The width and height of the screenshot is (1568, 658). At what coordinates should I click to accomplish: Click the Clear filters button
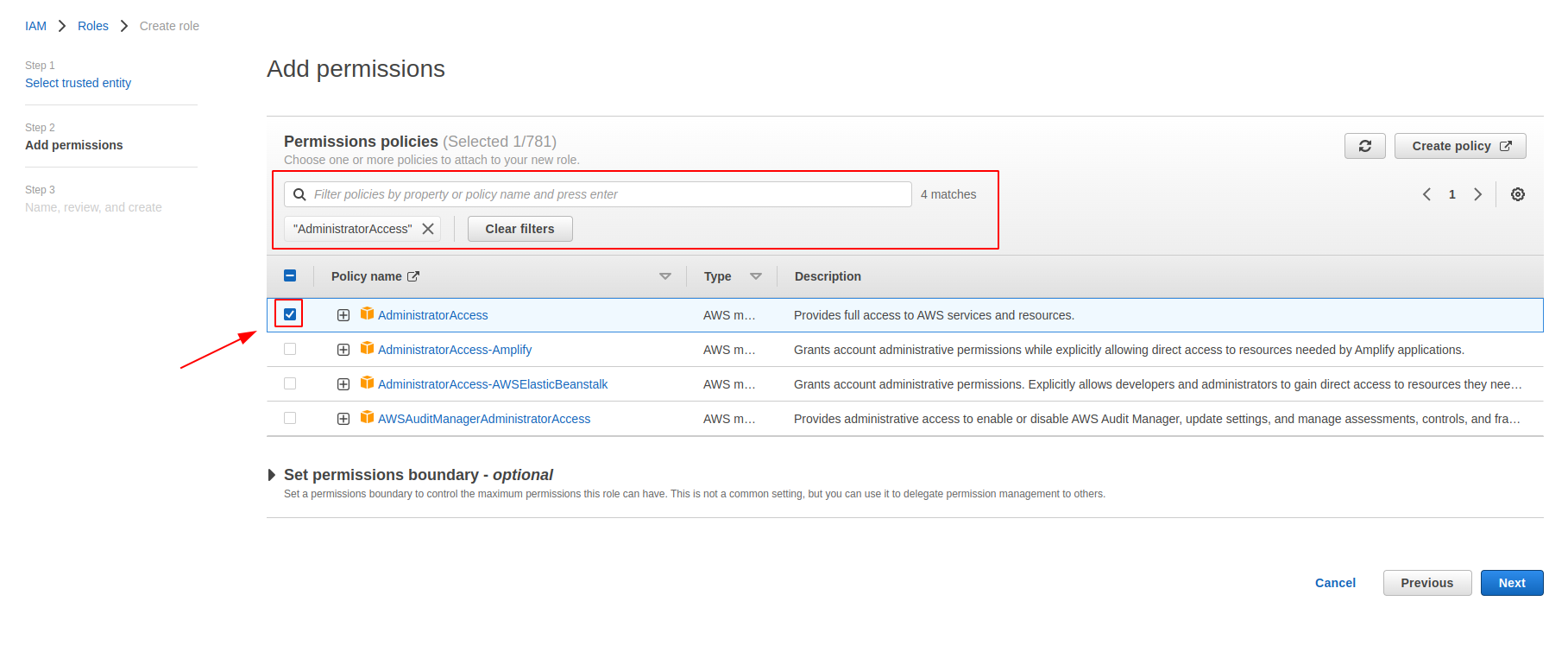(x=520, y=229)
